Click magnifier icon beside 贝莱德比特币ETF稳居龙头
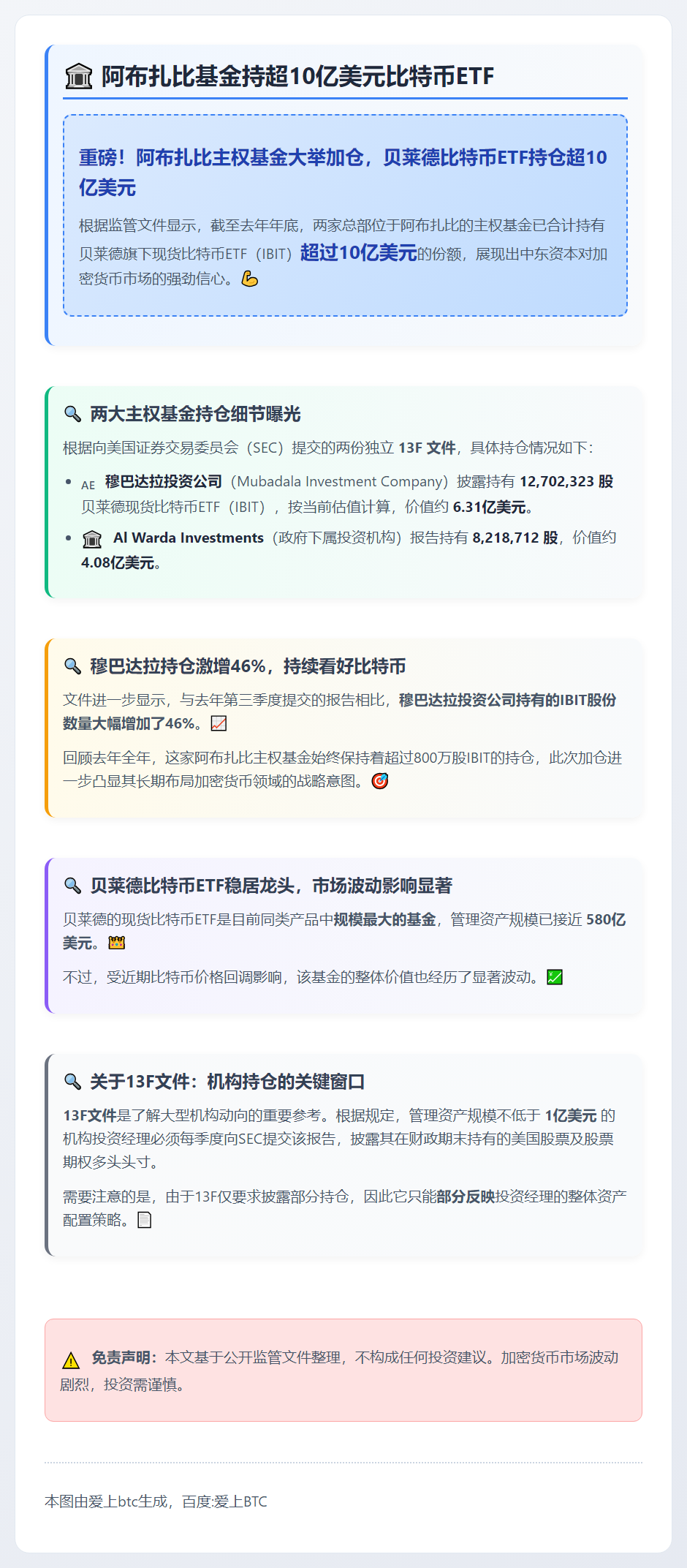 tap(72, 886)
